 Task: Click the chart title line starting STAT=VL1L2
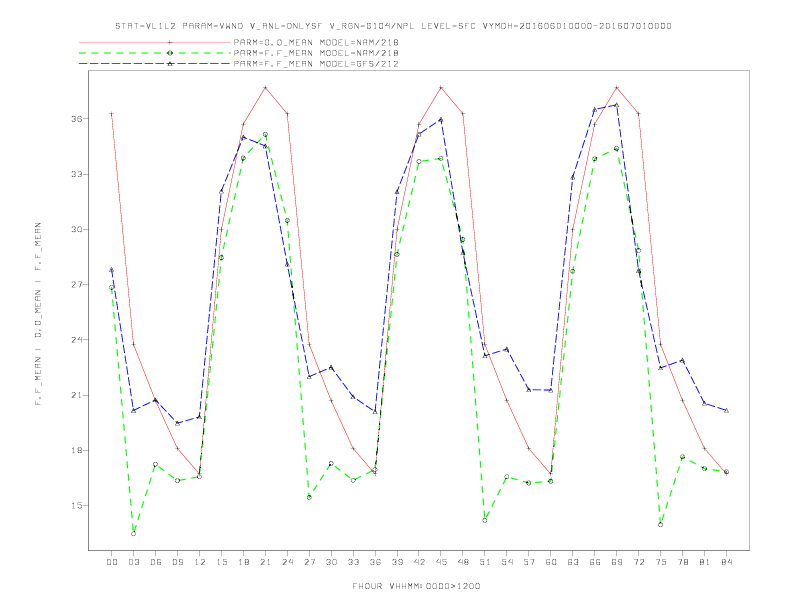coord(393,26)
